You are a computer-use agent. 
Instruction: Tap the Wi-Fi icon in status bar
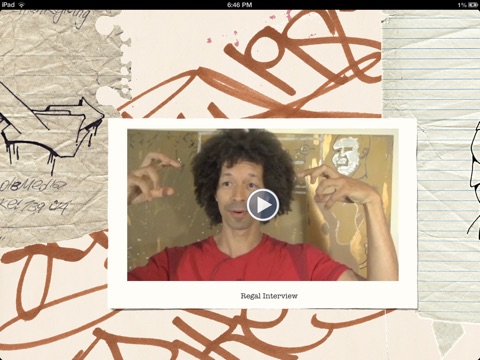coord(22,5)
